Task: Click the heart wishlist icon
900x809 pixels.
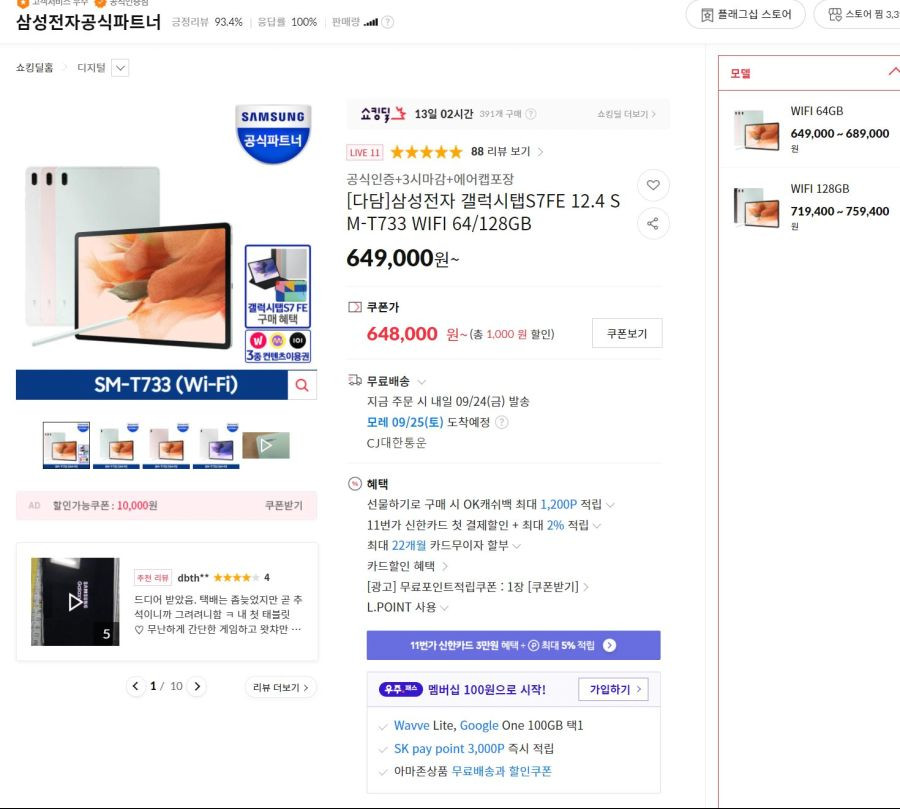Action: point(653,185)
